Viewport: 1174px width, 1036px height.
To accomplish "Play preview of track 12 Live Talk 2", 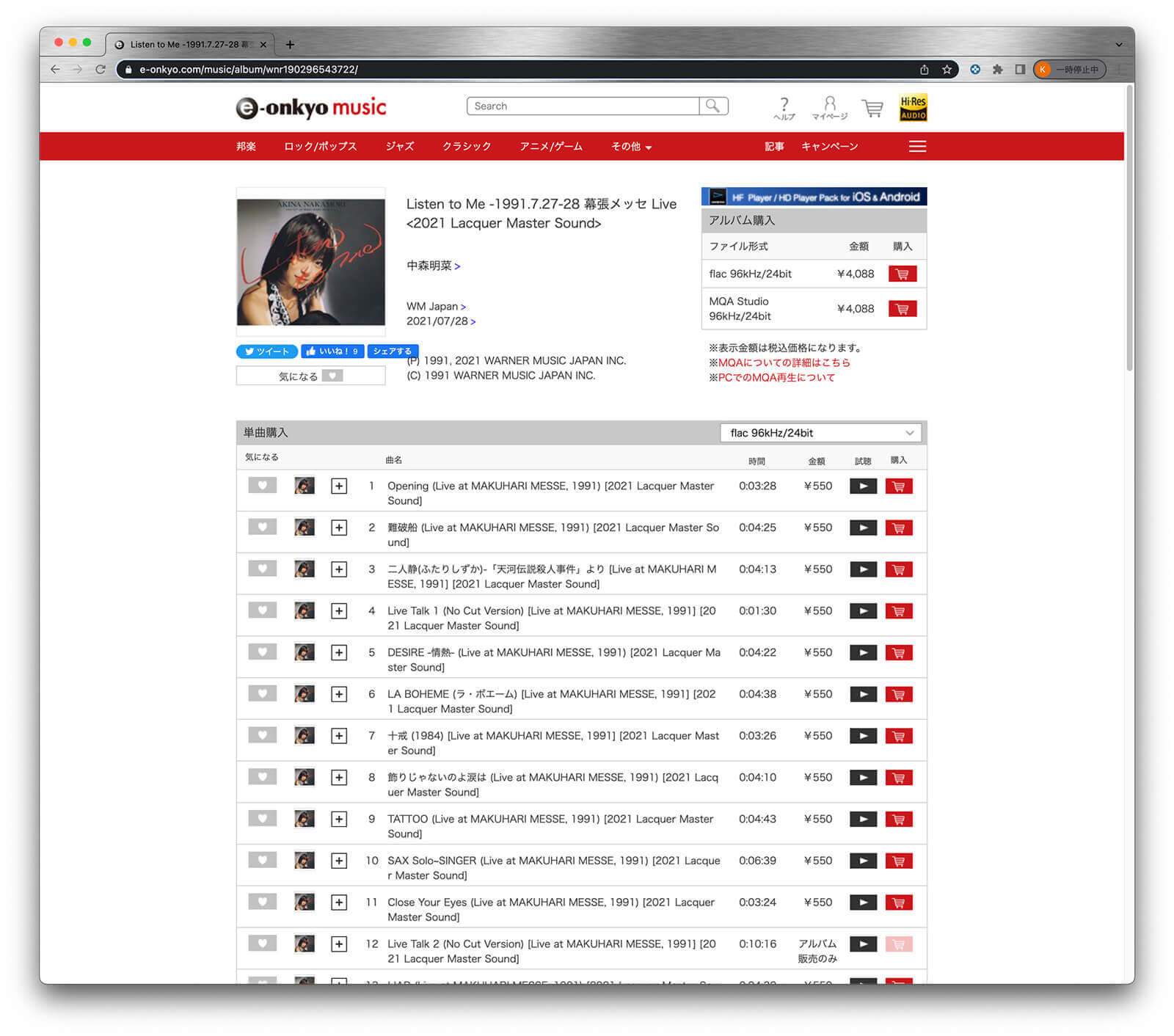I will 863,944.
